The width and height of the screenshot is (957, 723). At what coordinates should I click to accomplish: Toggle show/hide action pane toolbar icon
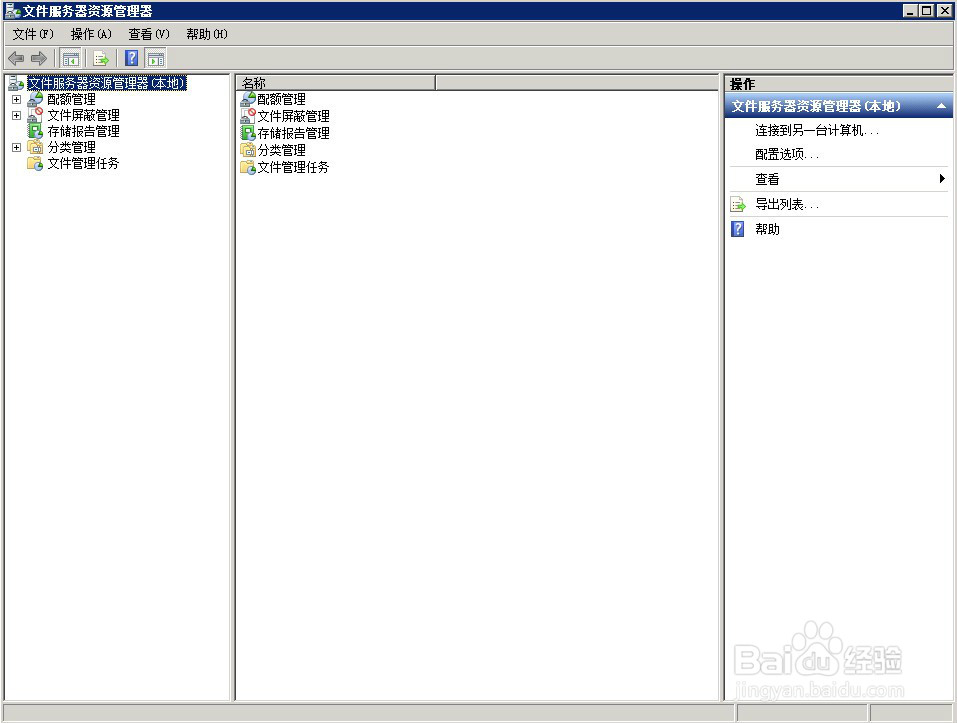click(156, 59)
